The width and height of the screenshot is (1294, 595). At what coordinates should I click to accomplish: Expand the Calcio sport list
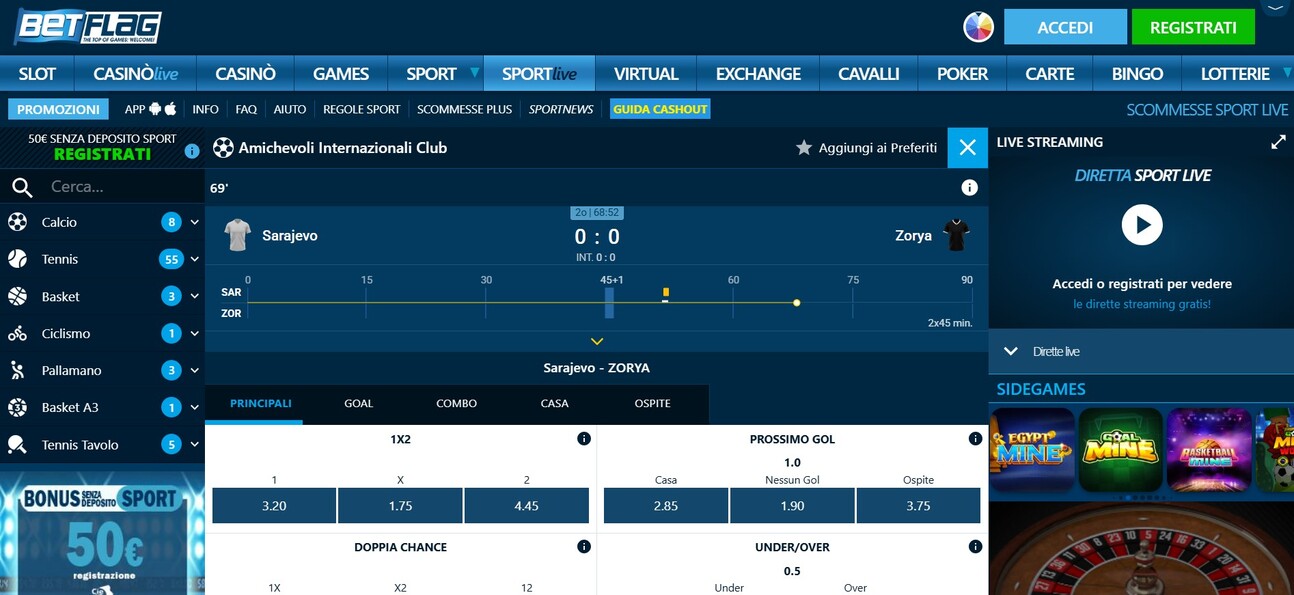[194, 222]
